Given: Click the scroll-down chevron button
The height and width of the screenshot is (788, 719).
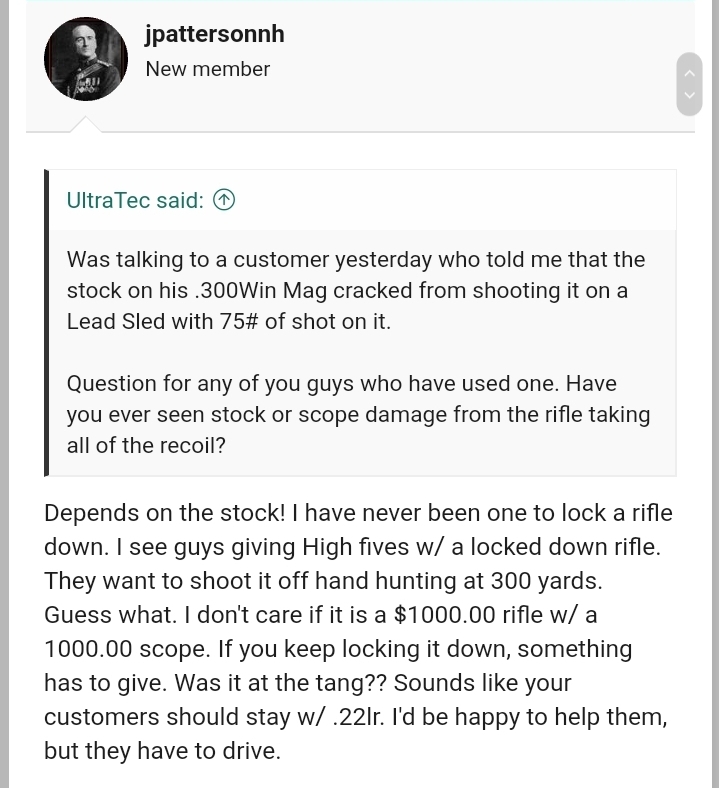Looking at the screenshot, I should pos(689,96).
